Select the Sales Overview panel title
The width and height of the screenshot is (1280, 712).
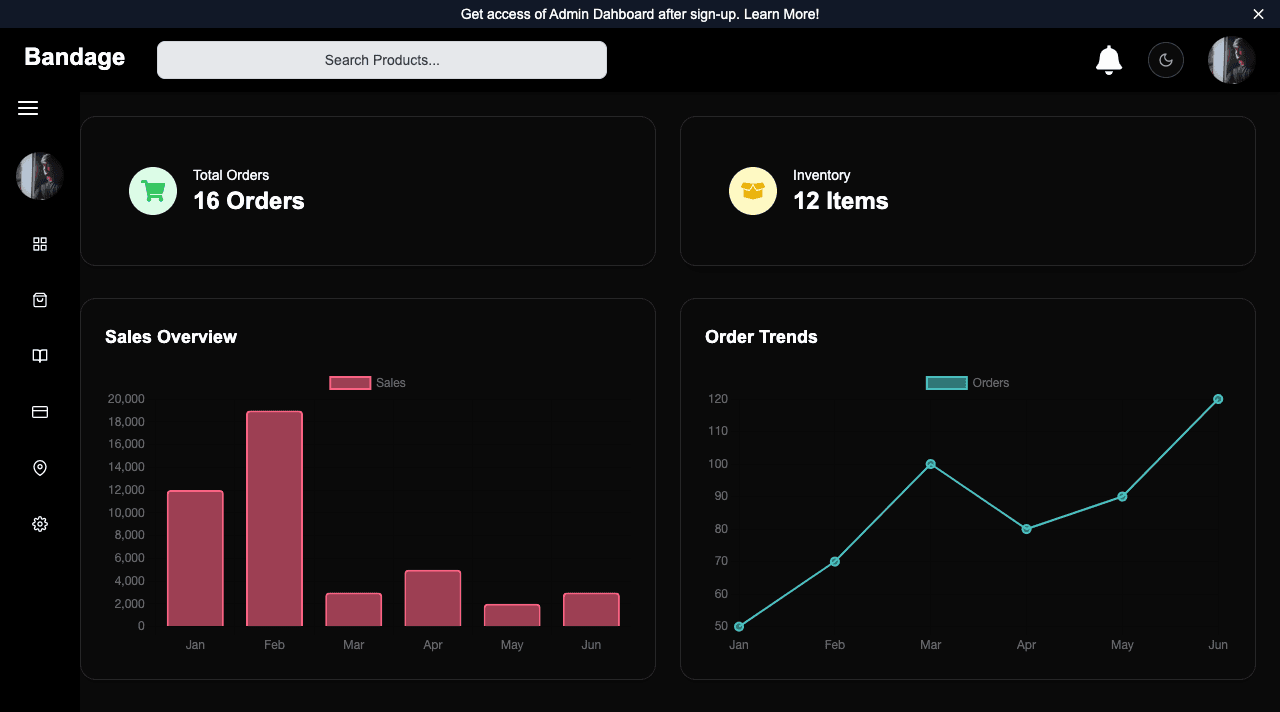point(171,337)
